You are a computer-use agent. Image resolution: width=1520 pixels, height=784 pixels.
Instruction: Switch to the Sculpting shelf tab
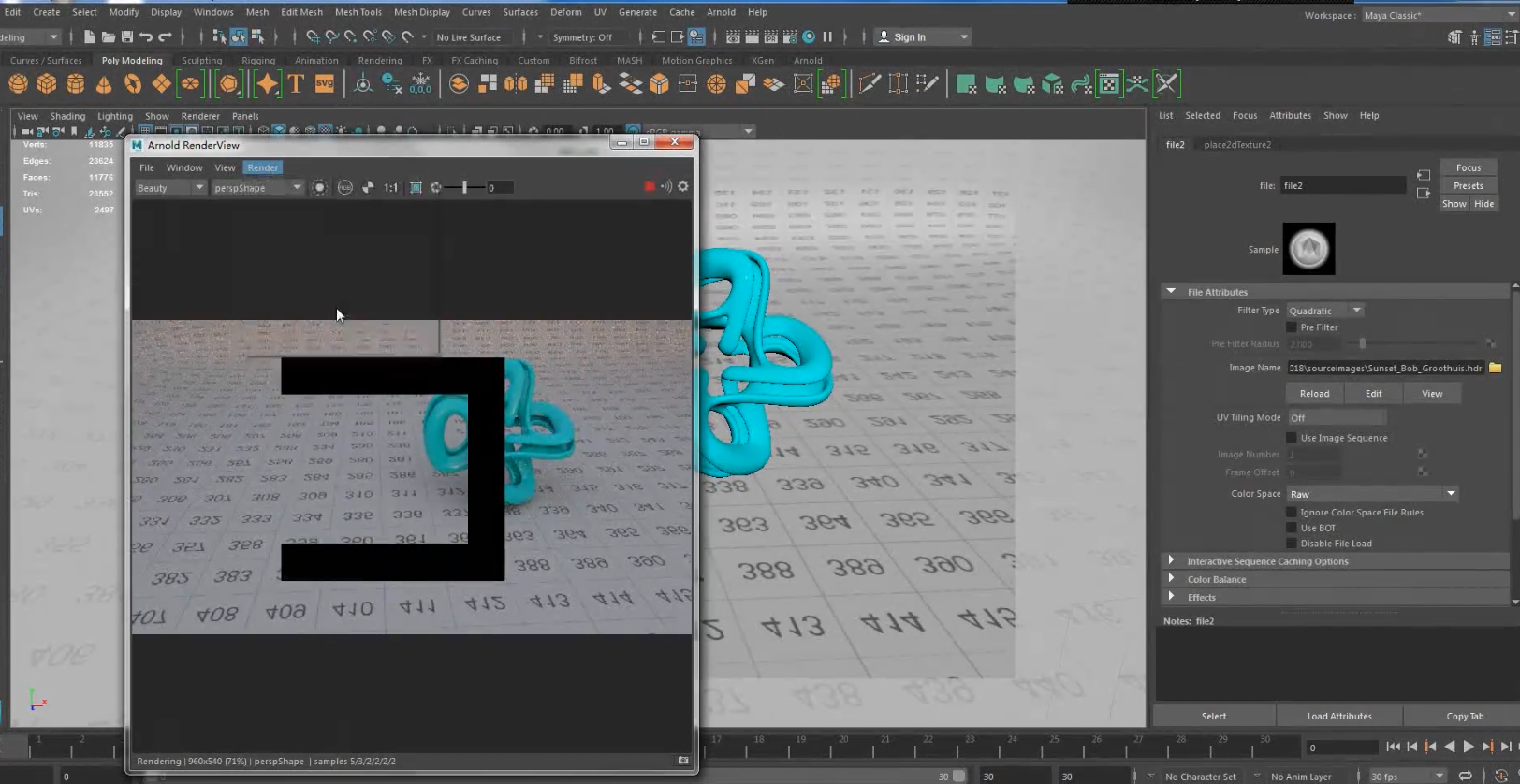click(202, 60)
